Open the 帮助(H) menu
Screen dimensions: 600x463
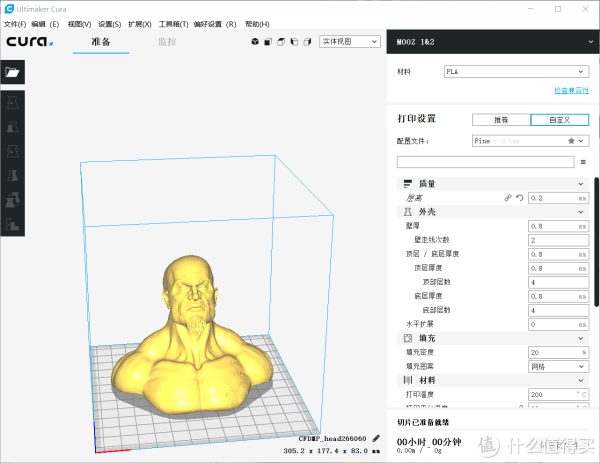(x=257, y=24)
